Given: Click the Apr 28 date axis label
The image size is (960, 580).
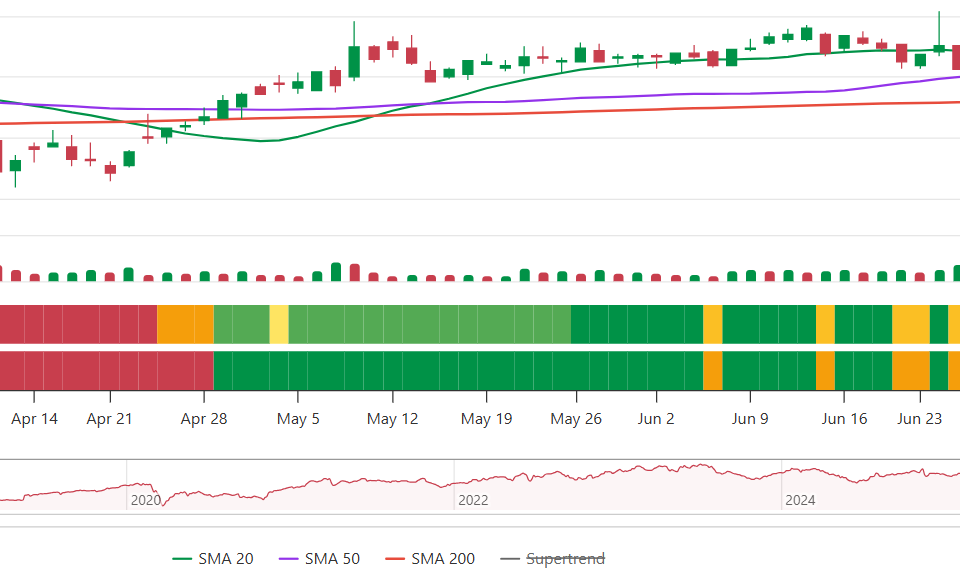Looking at the screenshot, I should (x=204, y=419).
